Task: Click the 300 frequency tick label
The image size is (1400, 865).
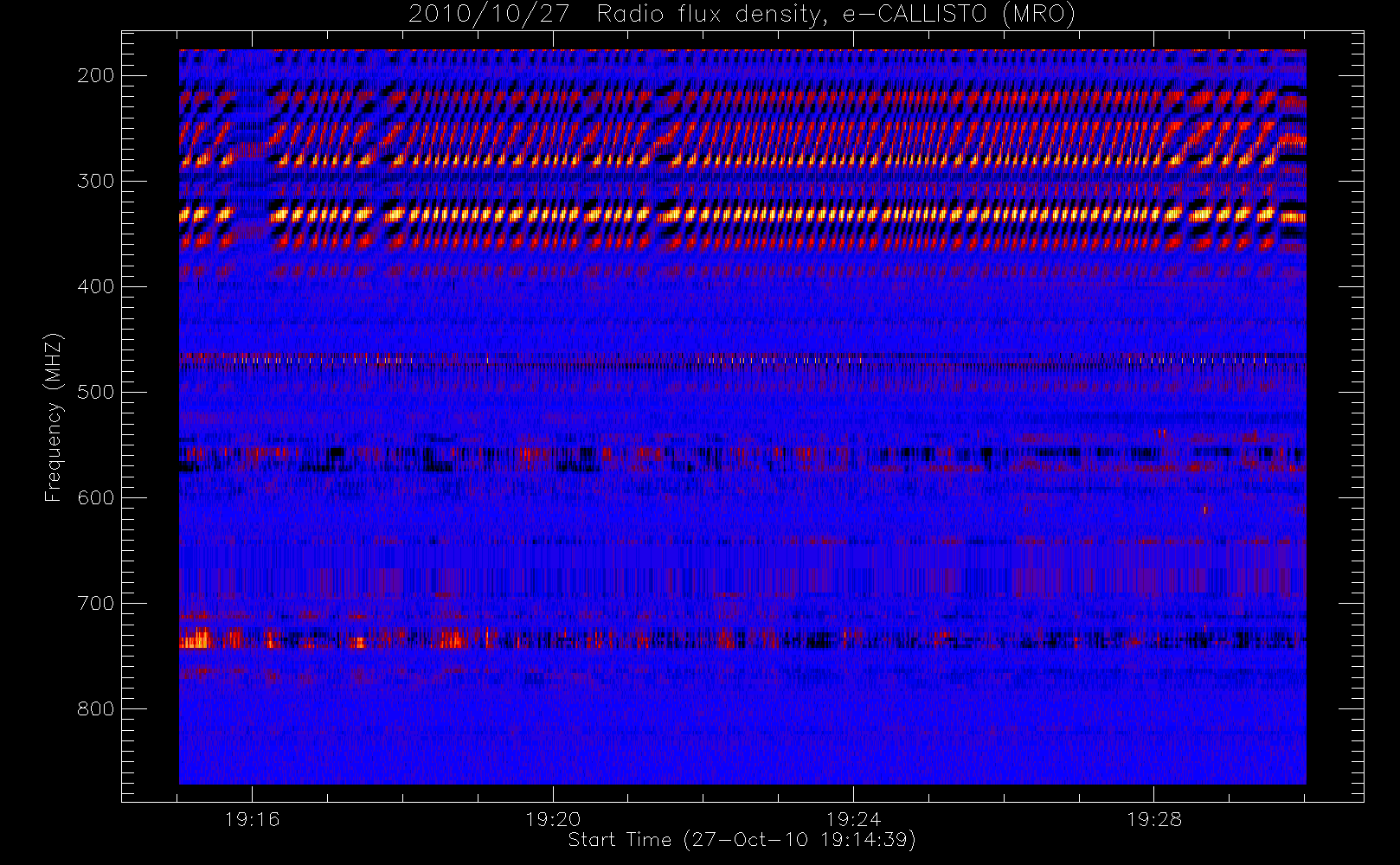Action: click(96, 181)
